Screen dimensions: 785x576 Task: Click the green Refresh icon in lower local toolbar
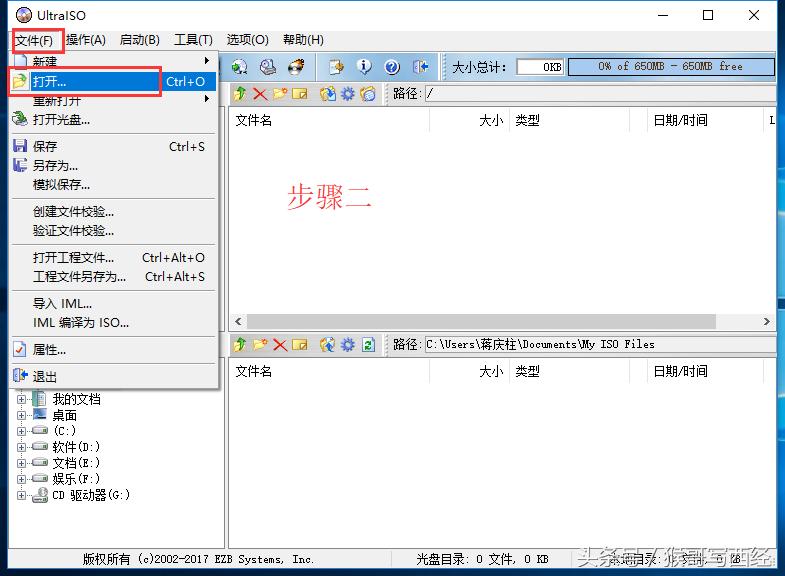(x=368, y=344)
